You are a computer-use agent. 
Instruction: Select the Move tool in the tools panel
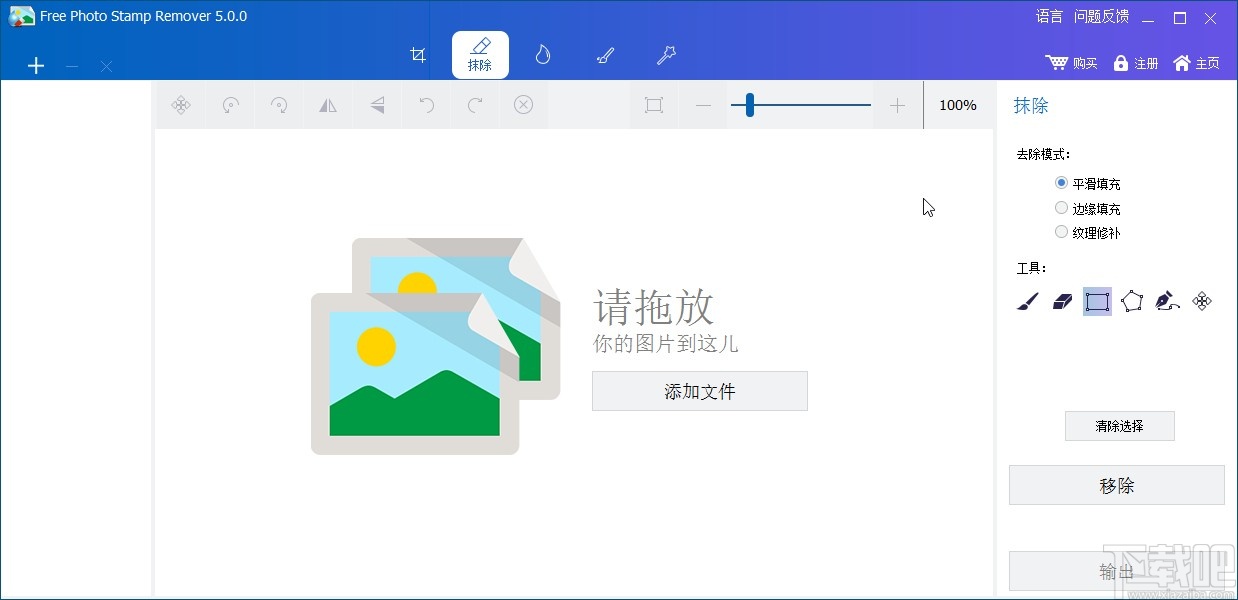tap(1202, 301)
